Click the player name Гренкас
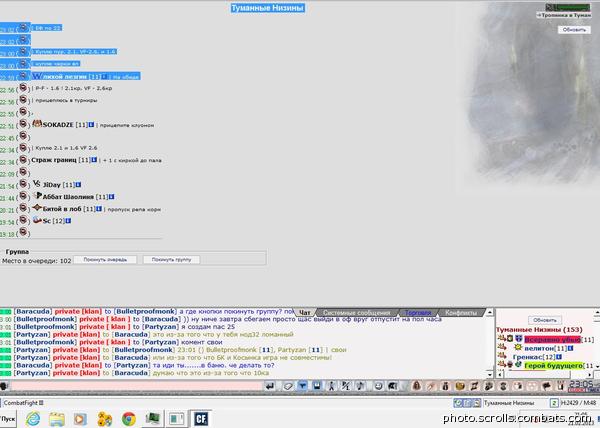 [x=528, y=357]
